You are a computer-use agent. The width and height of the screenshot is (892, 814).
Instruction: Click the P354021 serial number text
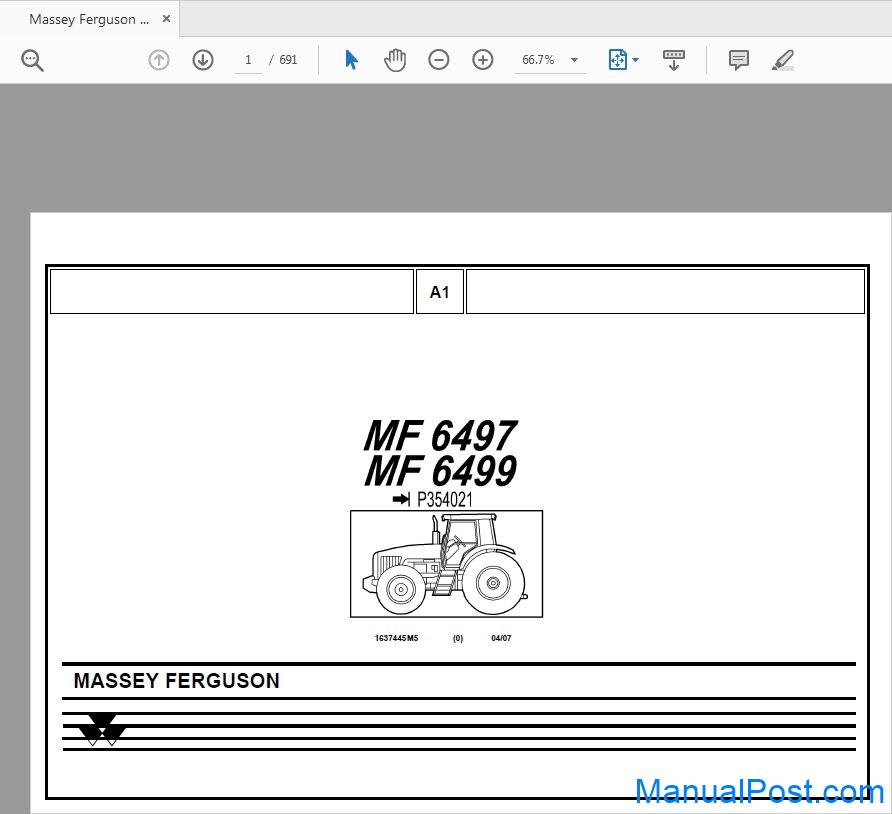click(x=445, y=499)
